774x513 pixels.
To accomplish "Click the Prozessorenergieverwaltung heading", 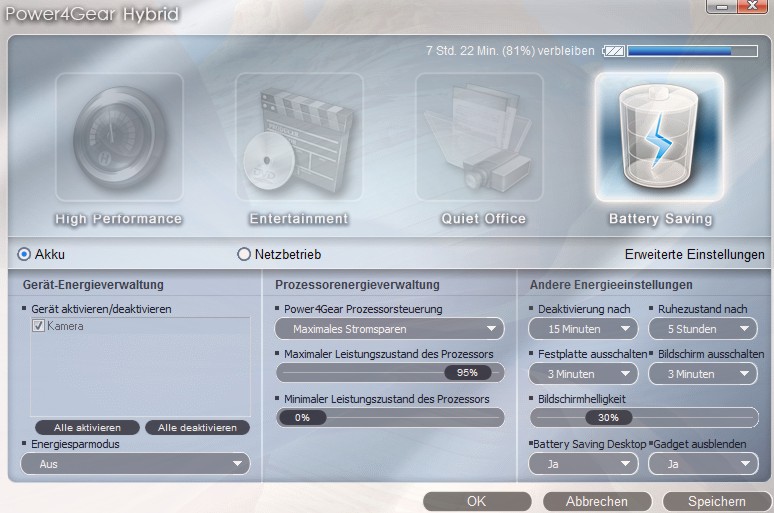I will pyautogui.click(x=357, y=285).
